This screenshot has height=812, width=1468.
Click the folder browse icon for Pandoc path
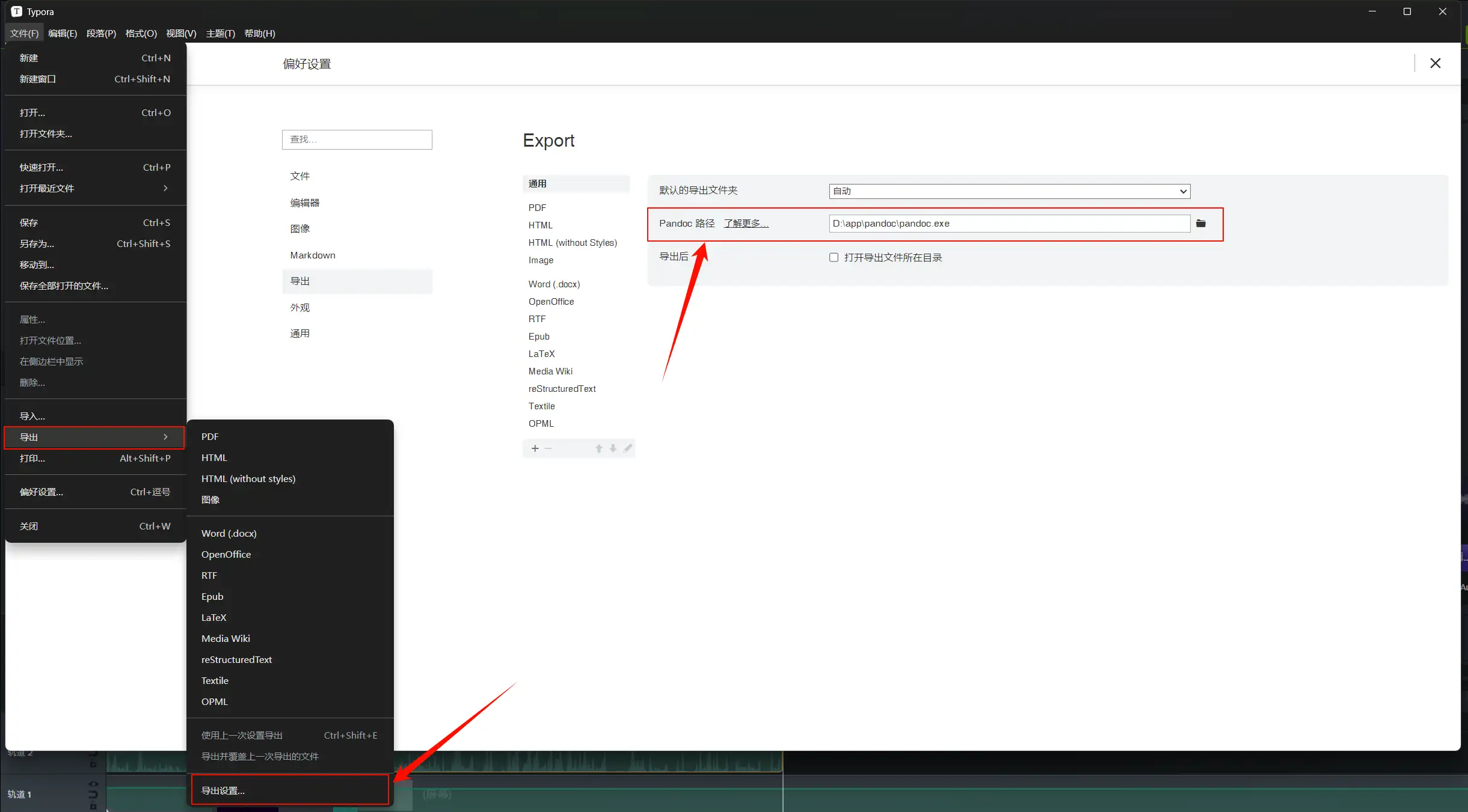tap(1201, 224)
